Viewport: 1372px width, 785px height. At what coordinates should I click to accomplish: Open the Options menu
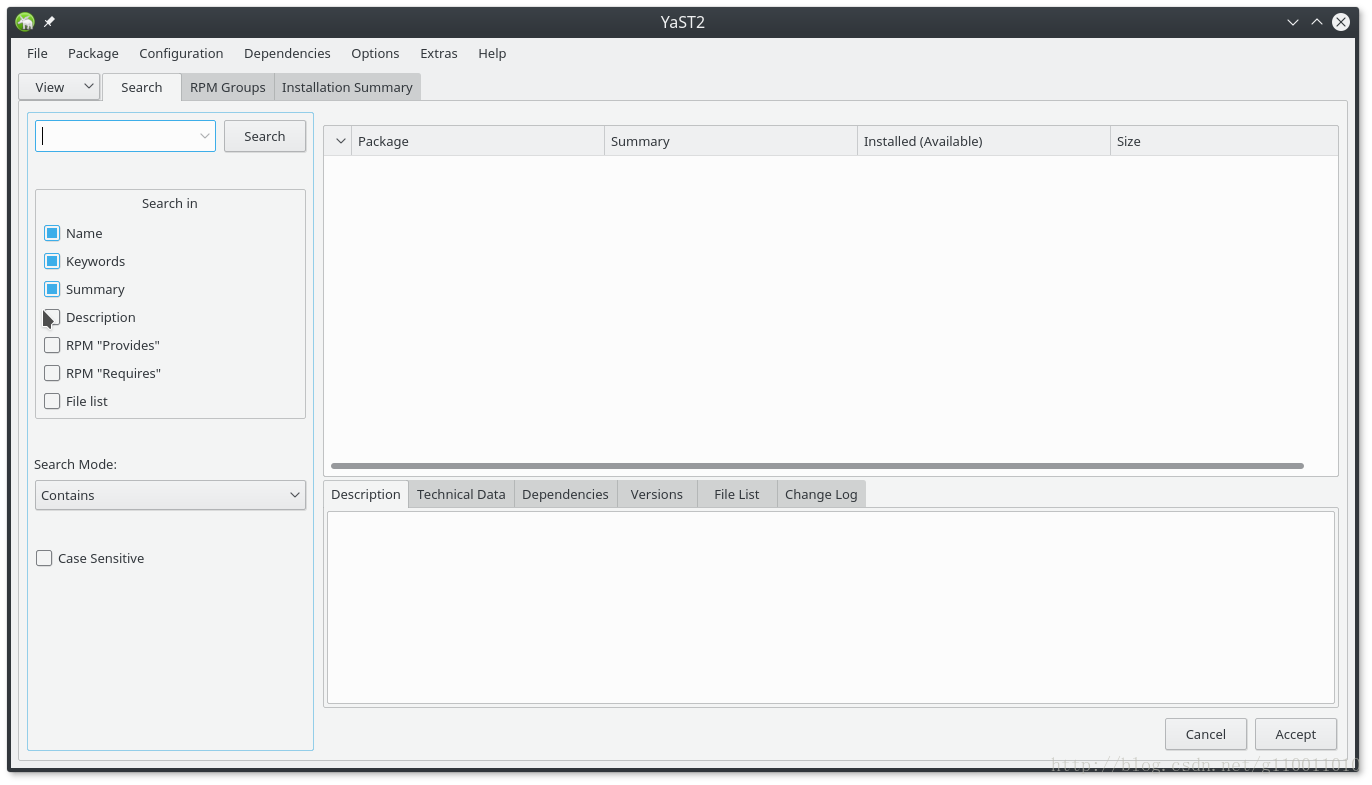point(375,53)
